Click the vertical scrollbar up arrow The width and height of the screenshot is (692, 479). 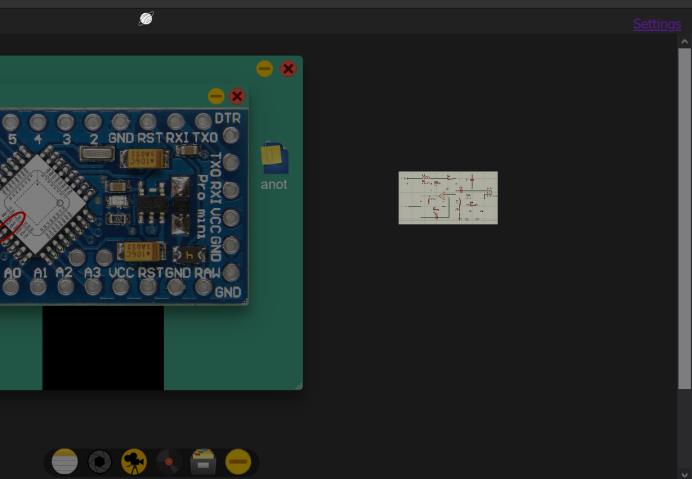tap(684, 42)
